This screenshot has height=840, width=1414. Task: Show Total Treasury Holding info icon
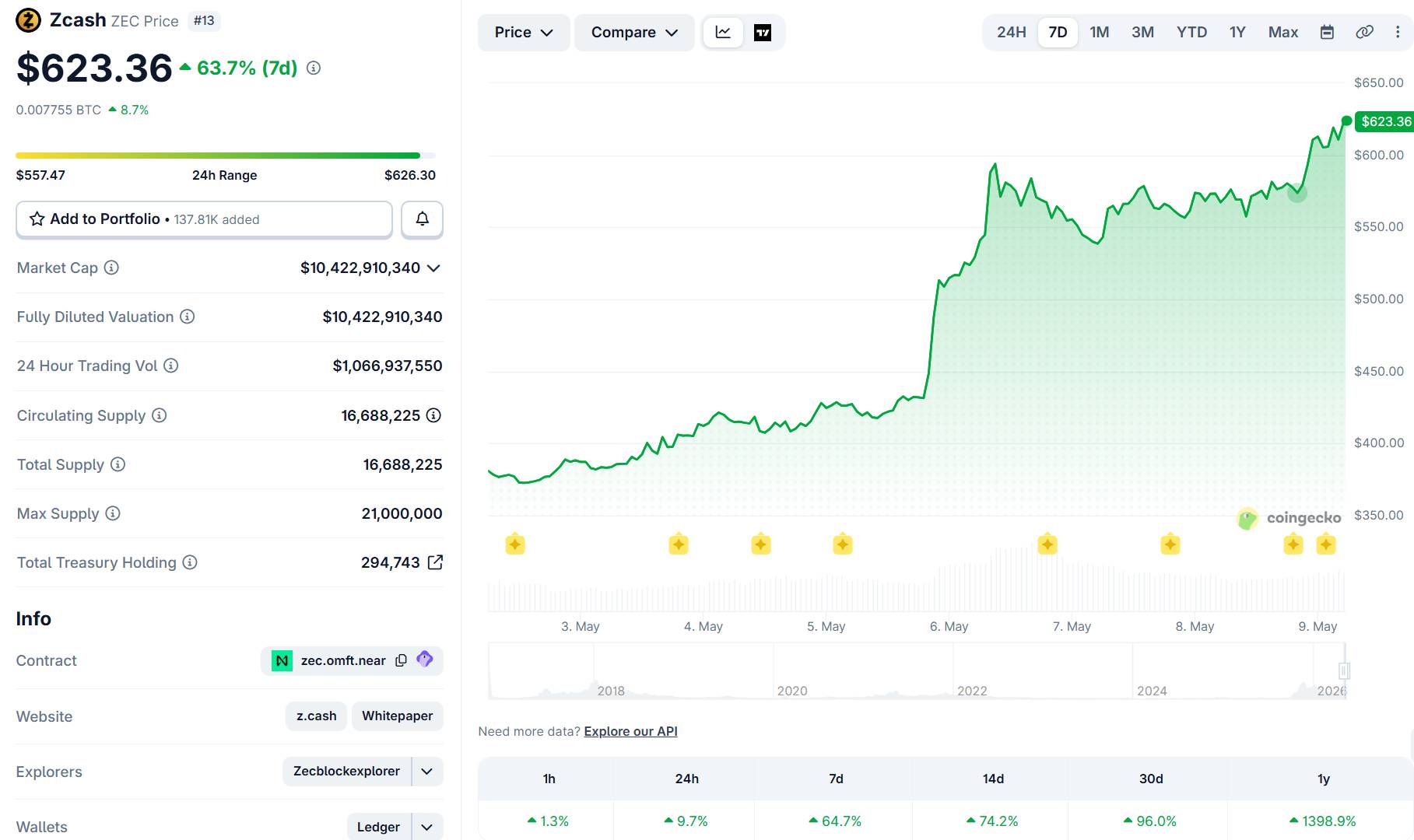tap(190, 562)
